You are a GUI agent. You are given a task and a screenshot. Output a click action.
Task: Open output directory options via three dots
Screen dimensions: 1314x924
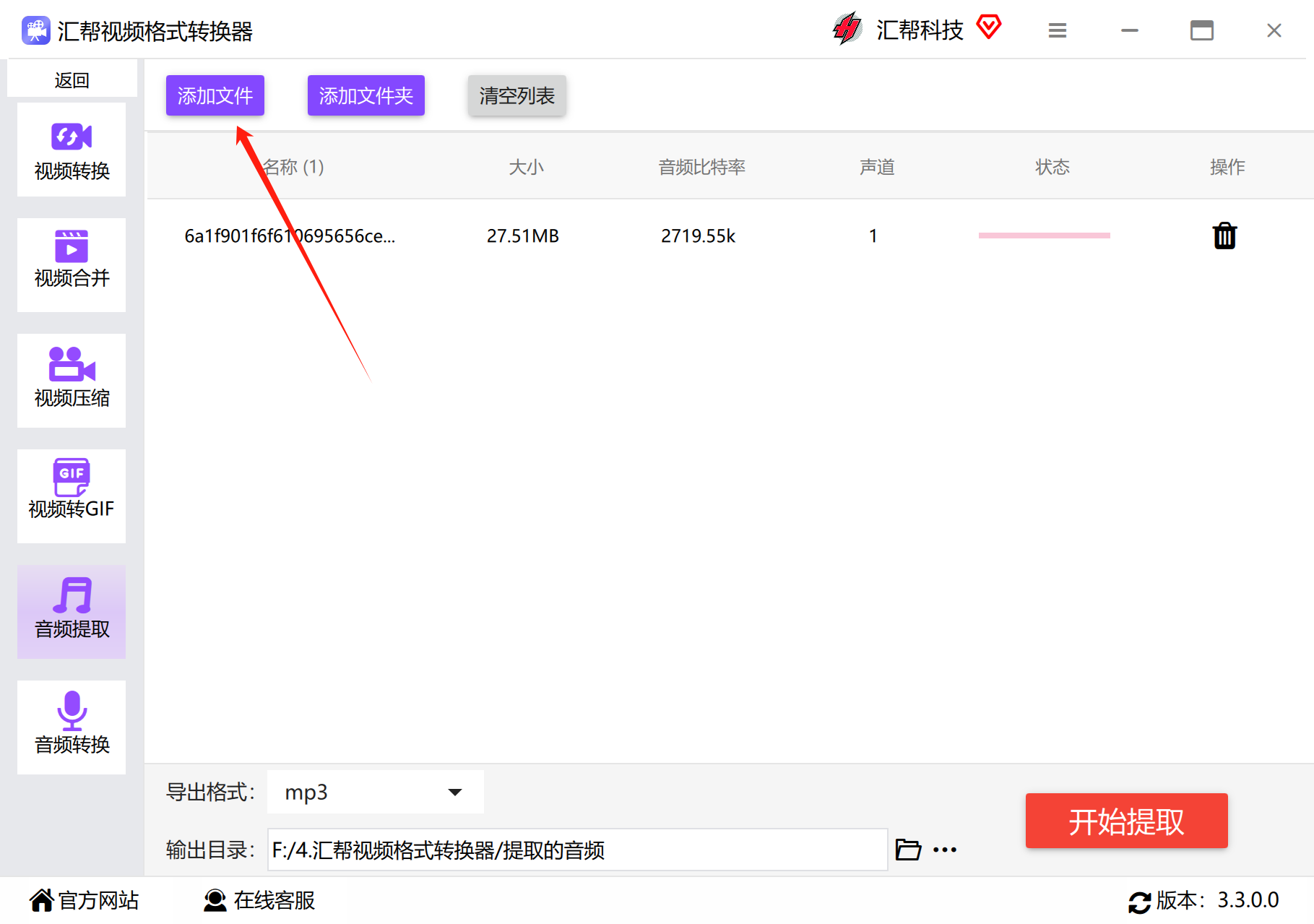[x=945, y=850]
